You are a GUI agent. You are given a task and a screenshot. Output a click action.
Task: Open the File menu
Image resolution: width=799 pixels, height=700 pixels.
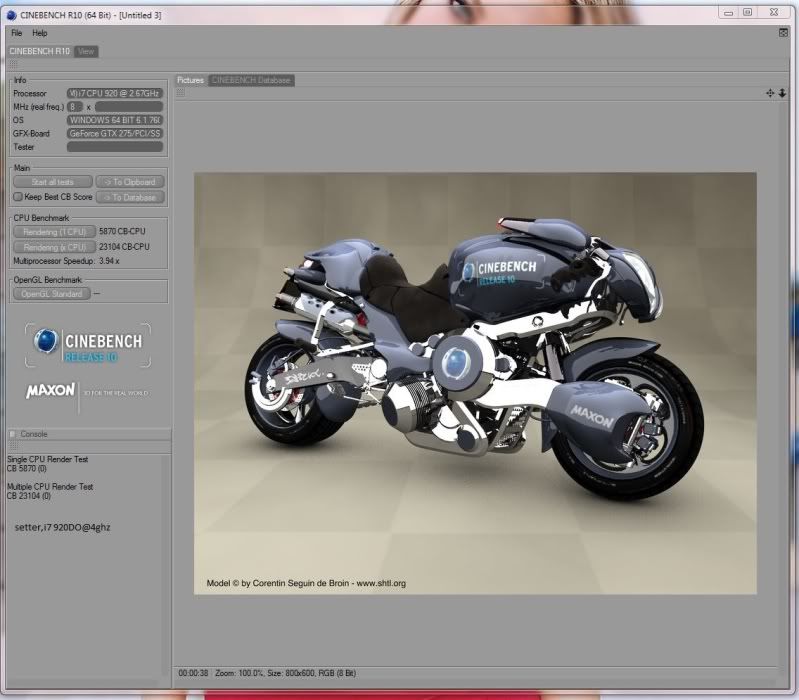coord(17,33)
